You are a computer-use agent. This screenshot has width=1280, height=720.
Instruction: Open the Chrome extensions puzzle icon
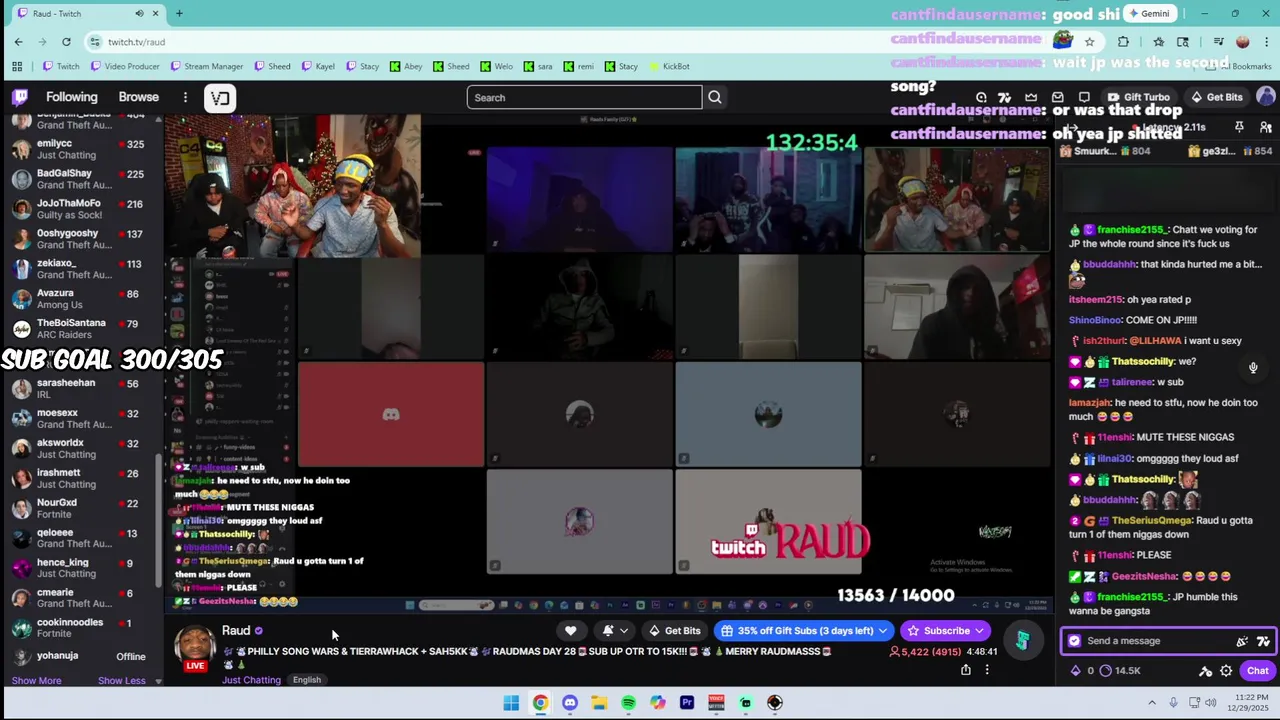pos(1123,42)
